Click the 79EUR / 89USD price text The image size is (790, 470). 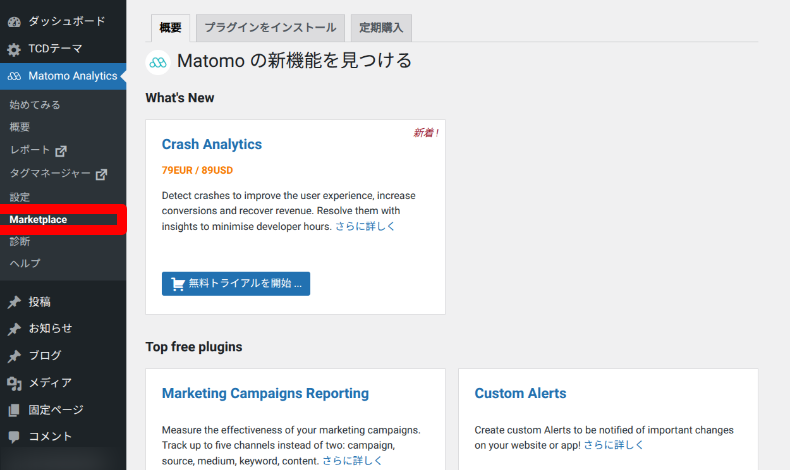coord(197,170)
